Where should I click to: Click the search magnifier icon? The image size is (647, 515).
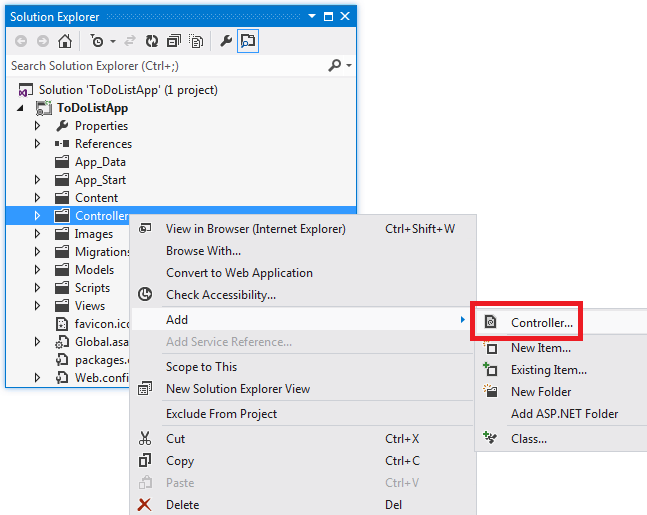335,65
